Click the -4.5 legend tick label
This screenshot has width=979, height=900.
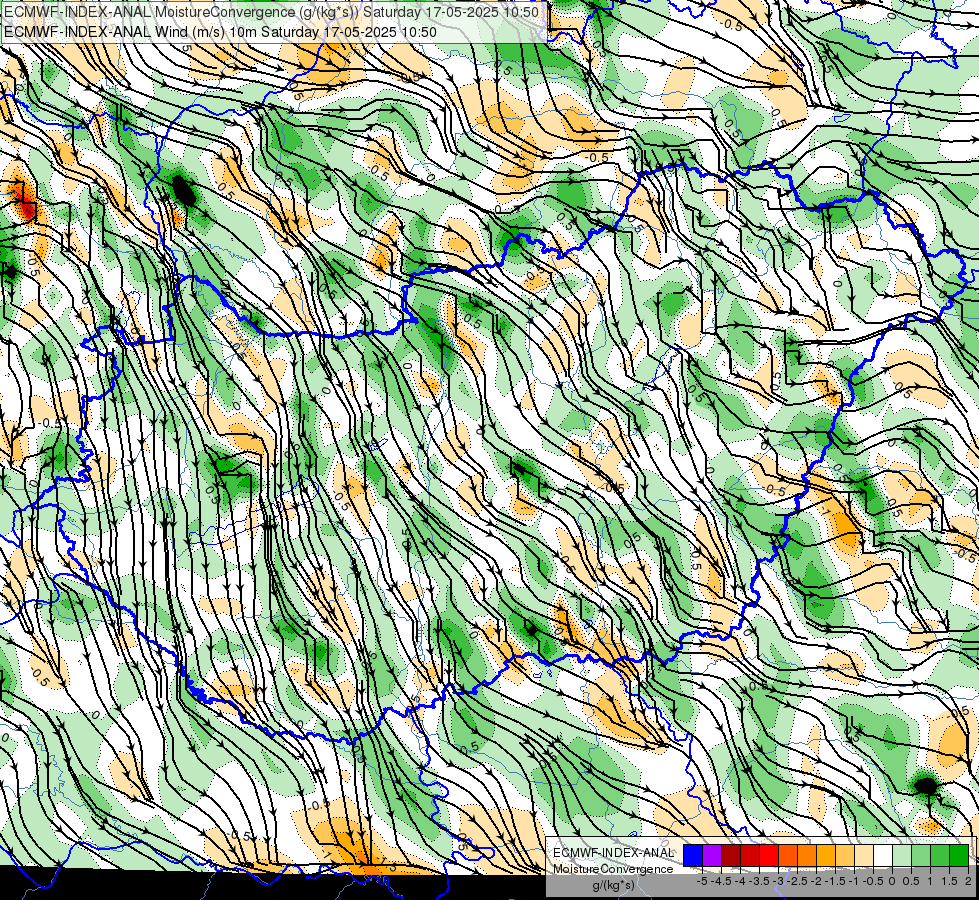(722, 881)
